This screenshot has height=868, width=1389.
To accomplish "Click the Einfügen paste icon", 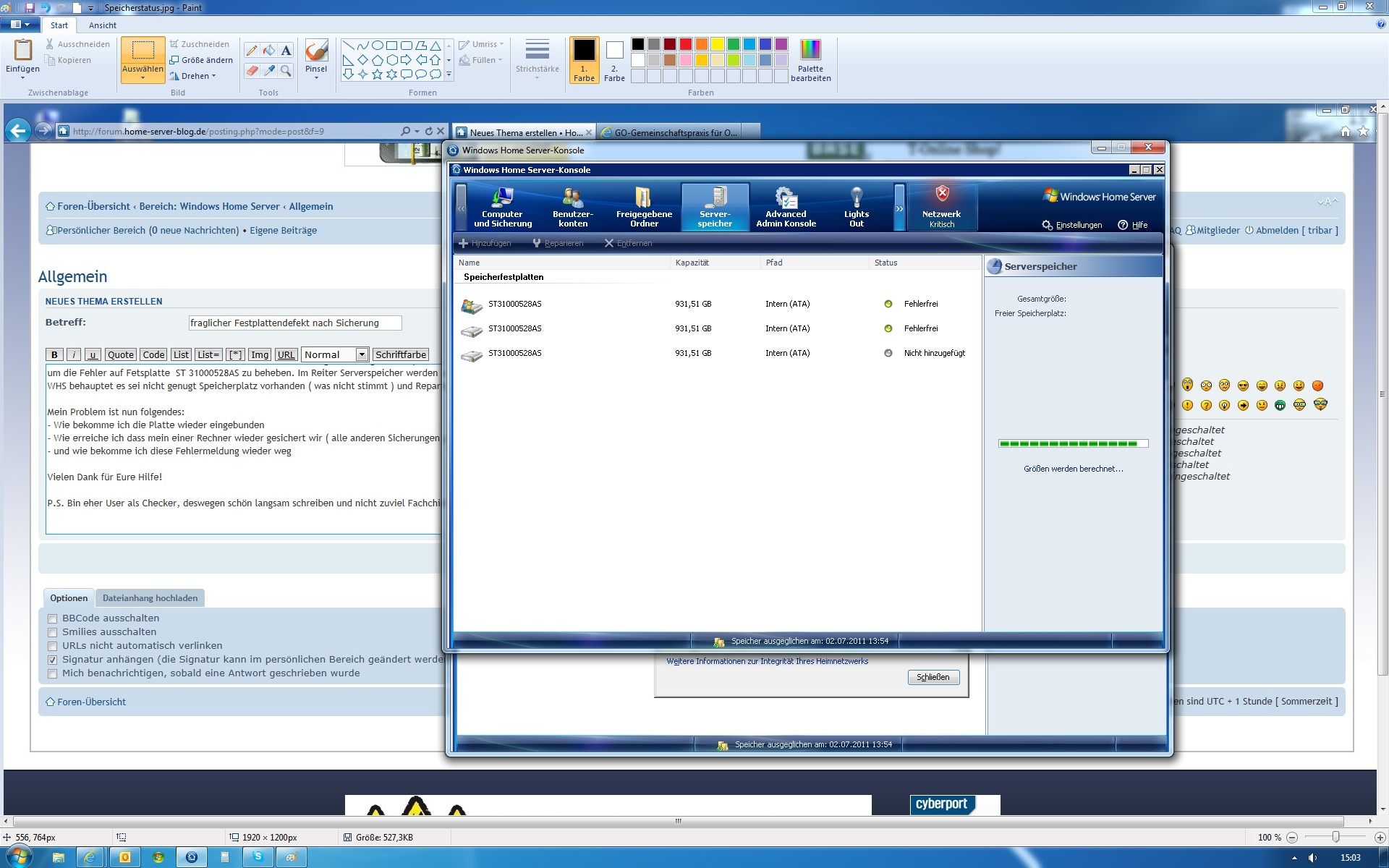I will 22,51.
